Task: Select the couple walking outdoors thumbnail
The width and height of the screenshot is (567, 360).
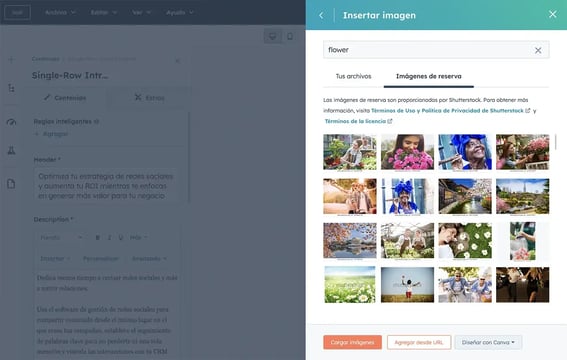Action: [350, 196]
